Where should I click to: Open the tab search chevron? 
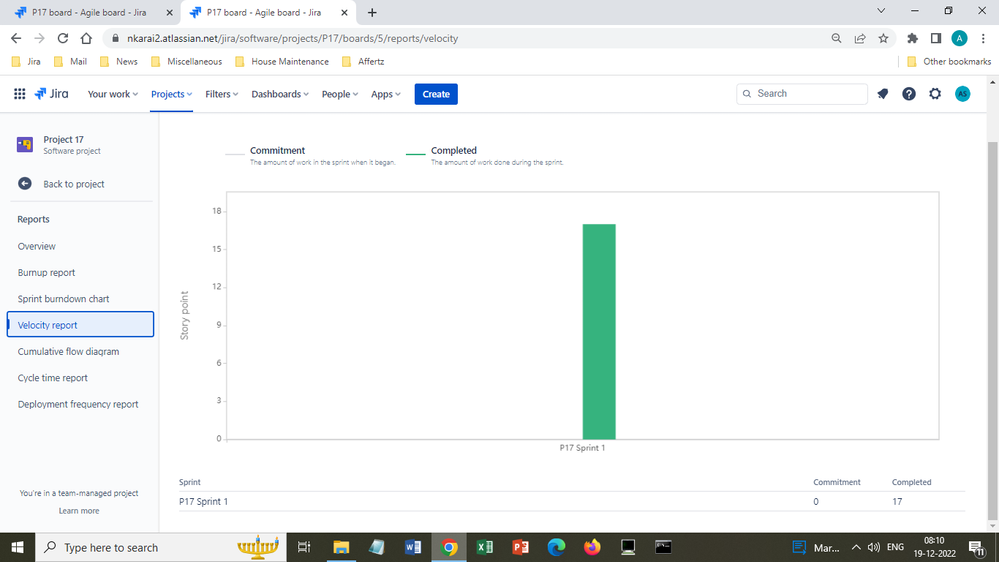tap(881, 11)
